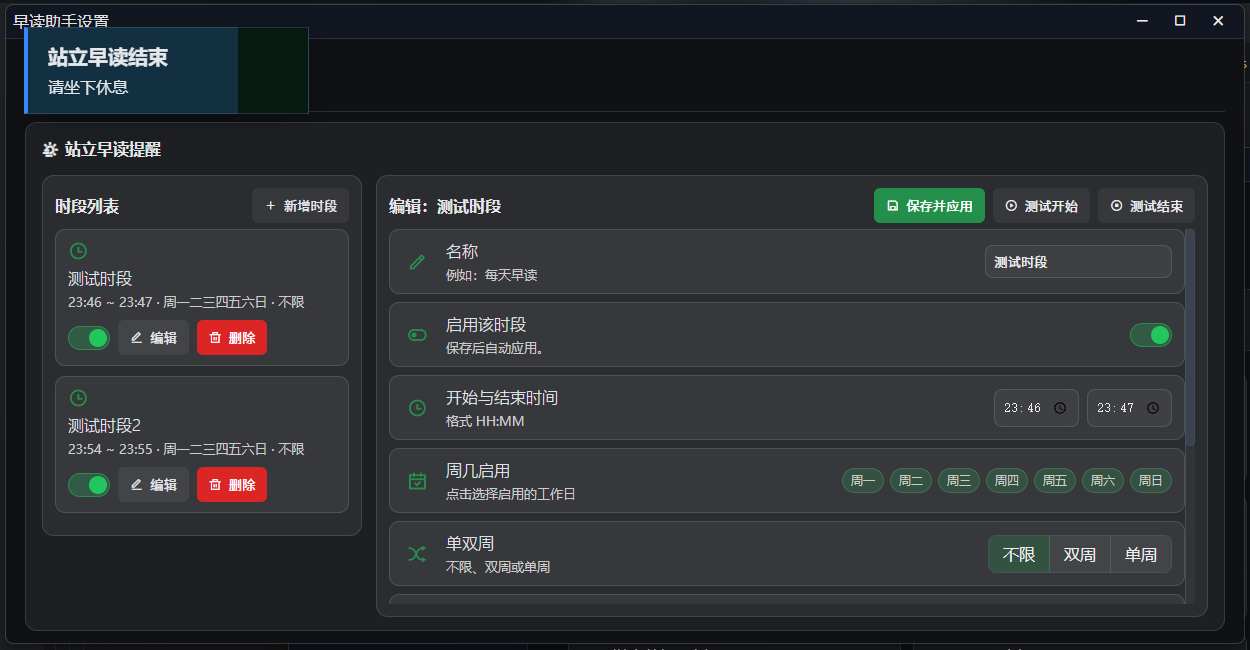Turn off the 测试时段2 list toggle
The height and width of the screenshot is (650, 1250).
(89, 485)
